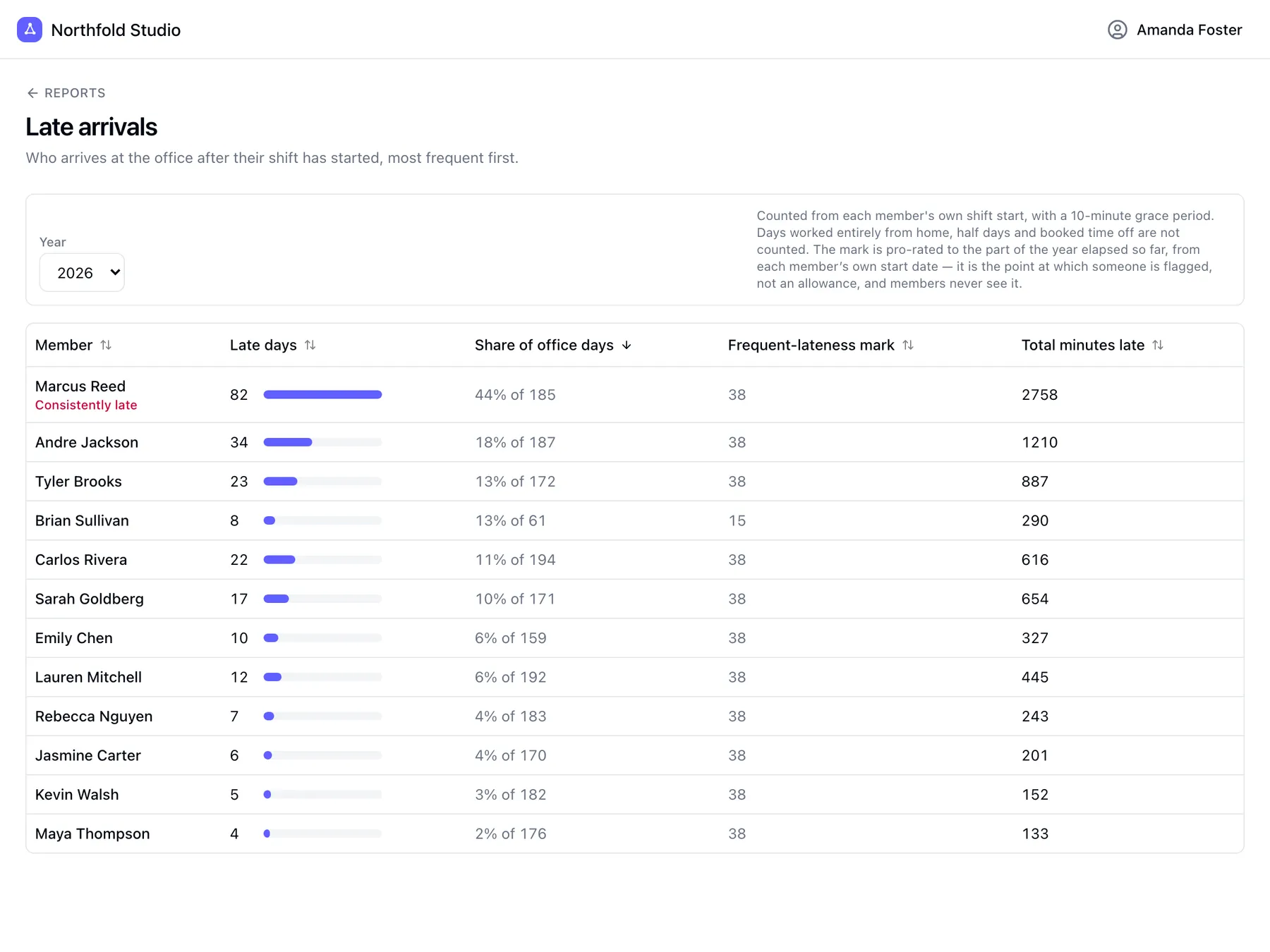Click total minutes value 2758
Image resolution: width=1270 pixels, height=952 pixels.
pos(1039,395)
